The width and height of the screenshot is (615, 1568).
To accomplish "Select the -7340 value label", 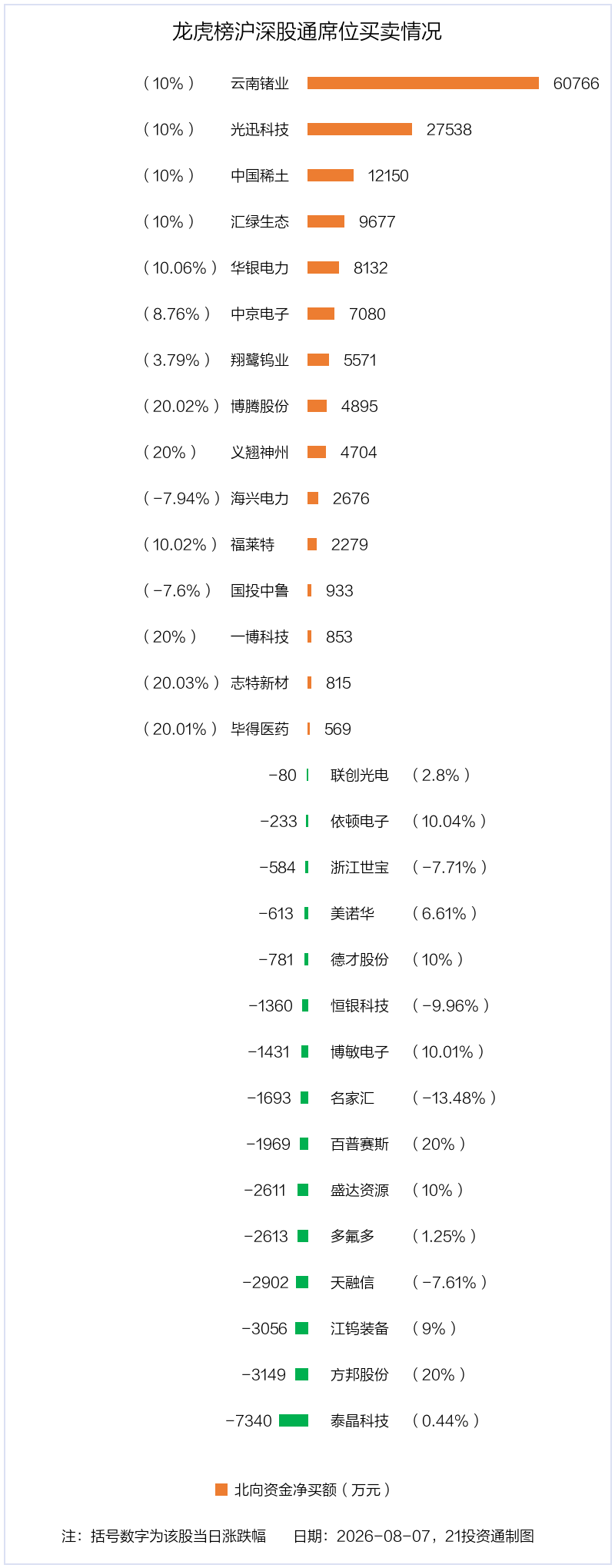I will (x=249, y=1420).
